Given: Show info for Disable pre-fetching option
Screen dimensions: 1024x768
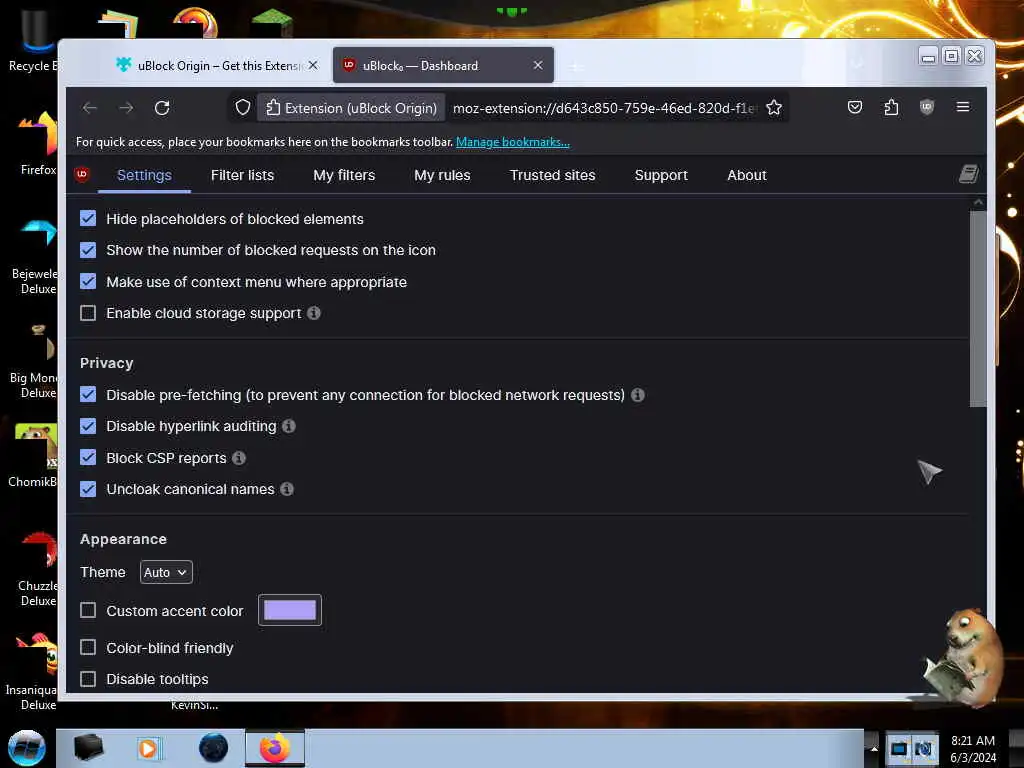Looking at the screenshot, I should [x=638, y=394].
